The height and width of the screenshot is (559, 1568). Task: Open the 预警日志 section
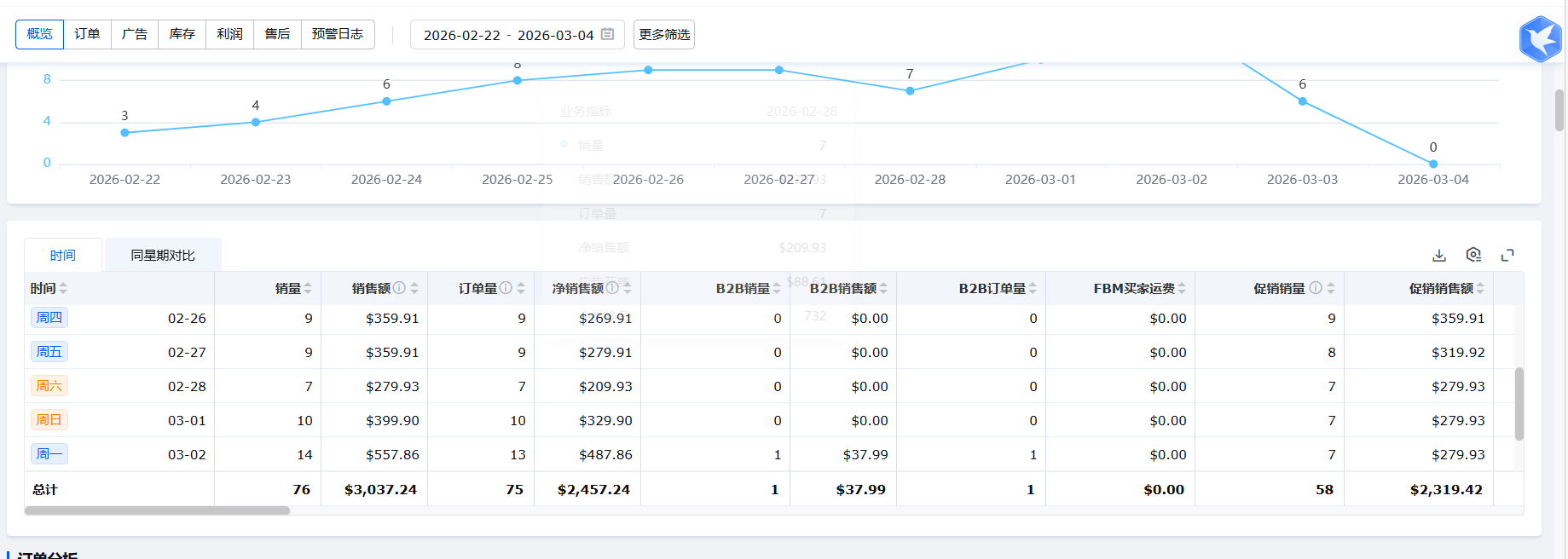(x=338, y=34)
